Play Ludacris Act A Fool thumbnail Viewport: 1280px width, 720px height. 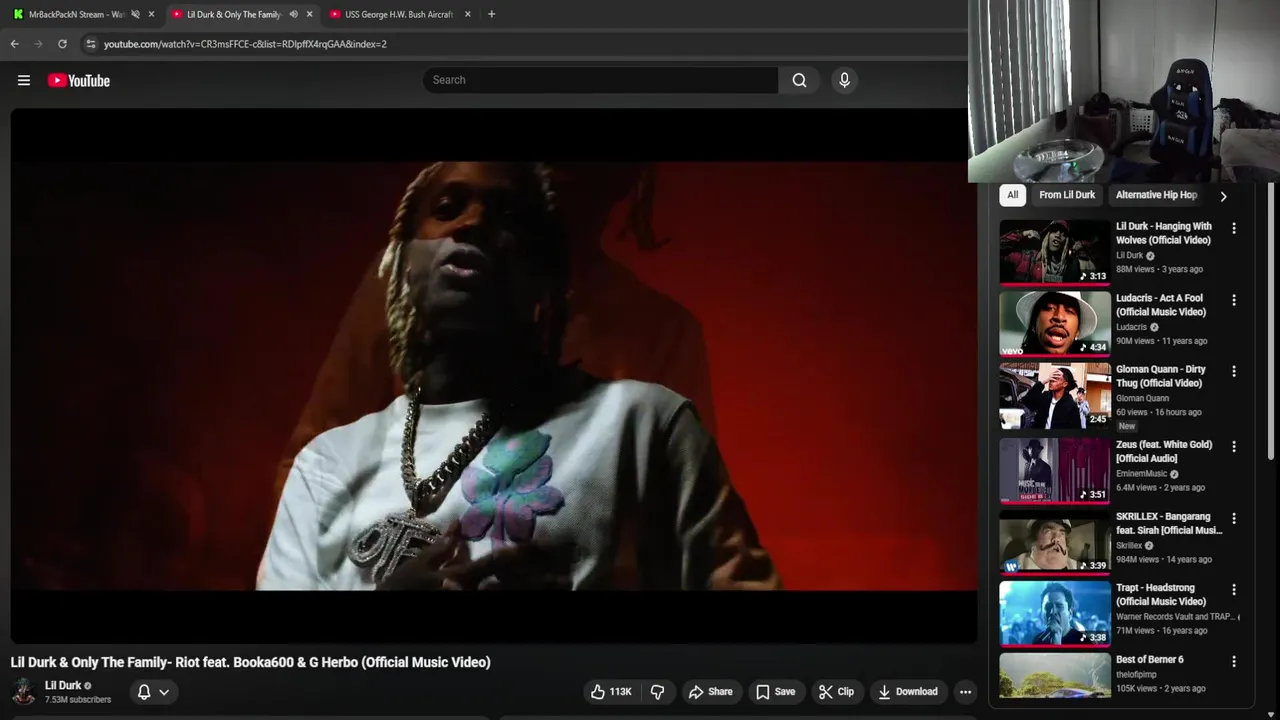tap(1055, 323)
